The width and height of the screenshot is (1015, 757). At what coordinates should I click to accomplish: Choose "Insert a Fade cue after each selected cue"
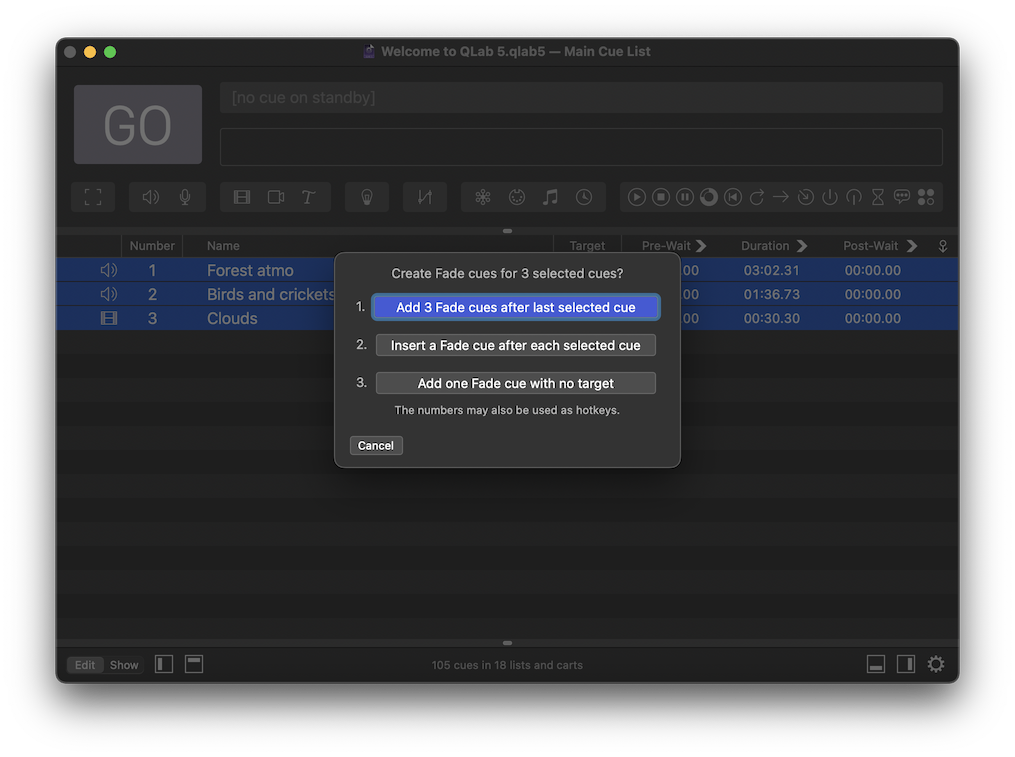click(x=515, y=344)
